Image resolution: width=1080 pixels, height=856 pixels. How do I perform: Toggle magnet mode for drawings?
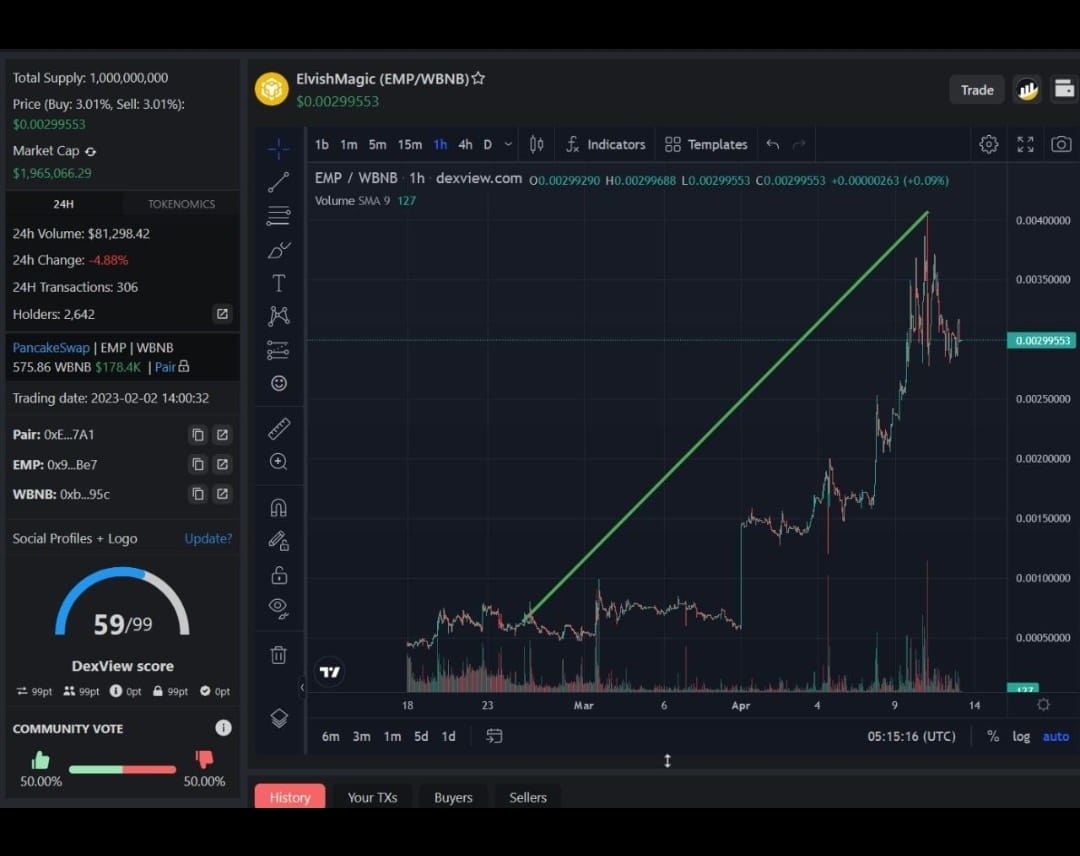278,508
